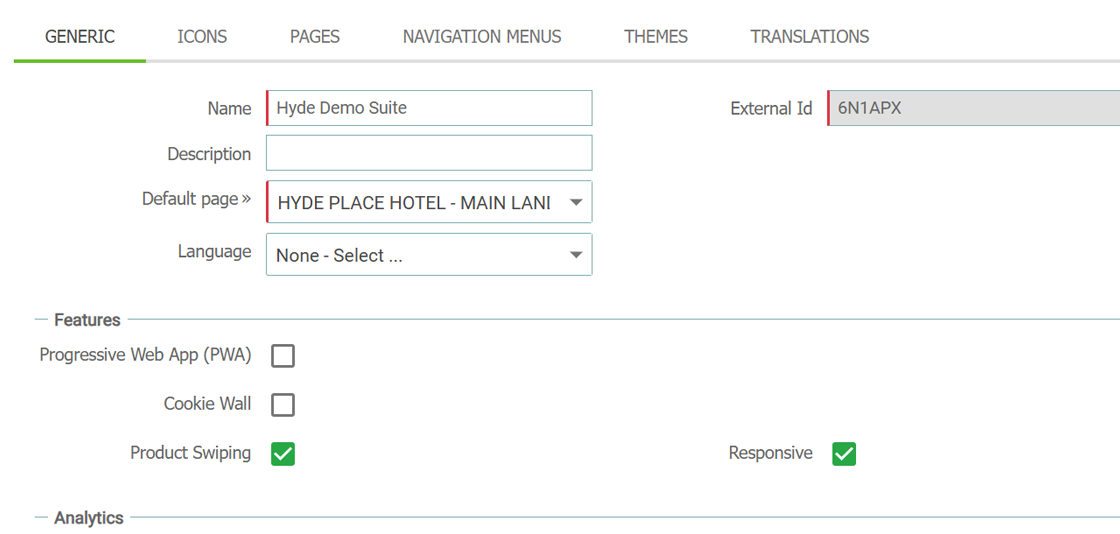Select the THEMES tab

click(656, 36)
